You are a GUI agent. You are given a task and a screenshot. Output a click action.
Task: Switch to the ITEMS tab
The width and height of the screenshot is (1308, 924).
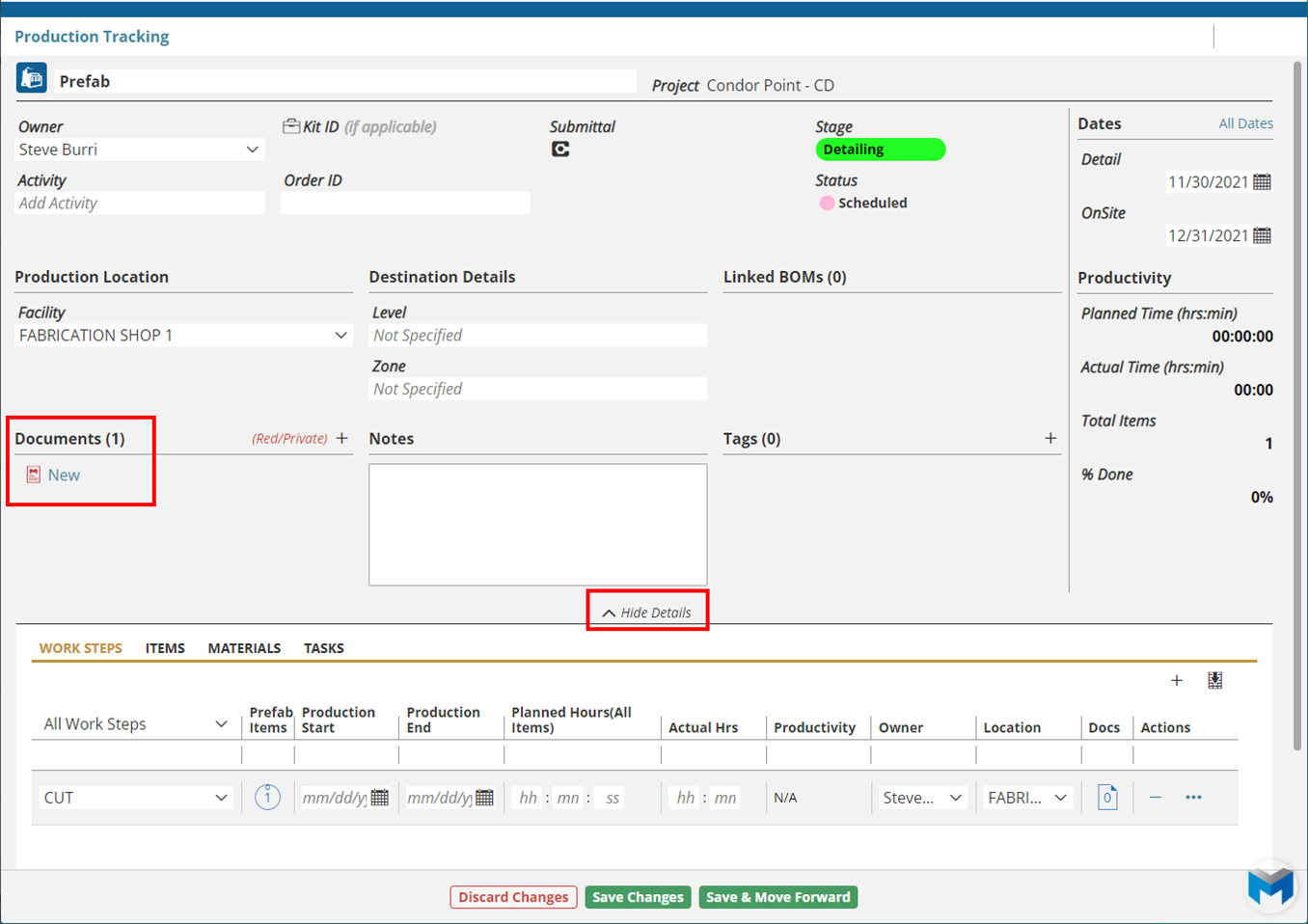pos(165,648)
